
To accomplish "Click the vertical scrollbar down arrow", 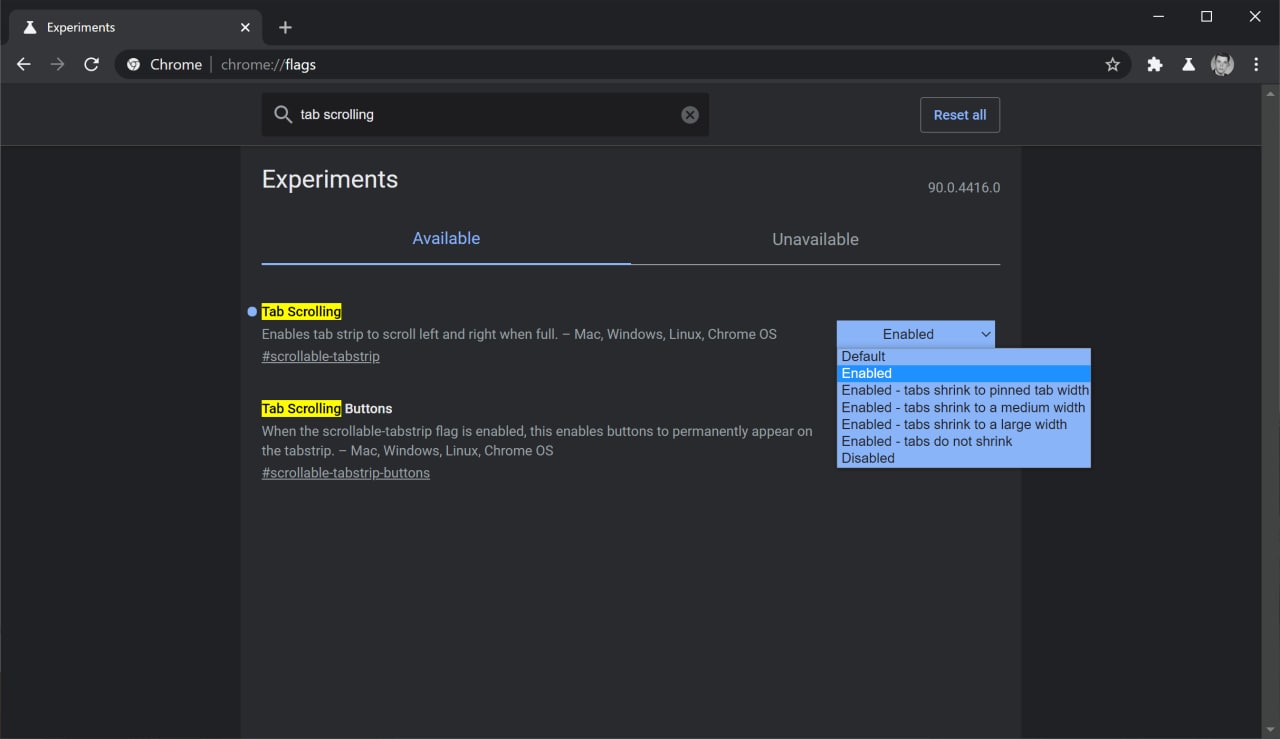I will 1271,730.
